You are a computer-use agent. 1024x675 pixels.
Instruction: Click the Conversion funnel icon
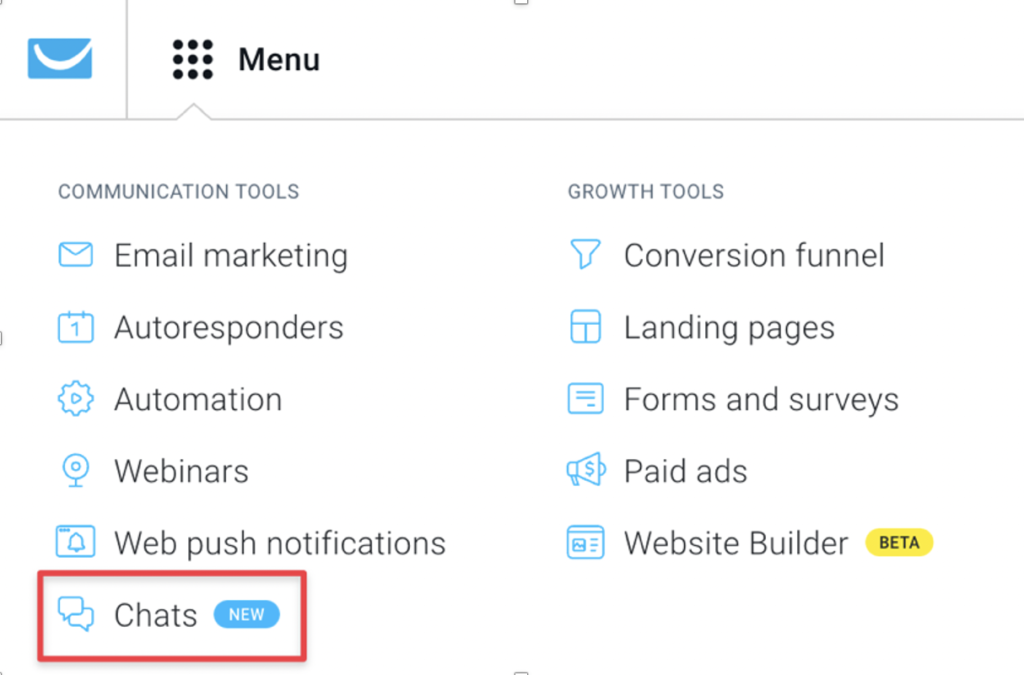(x=585, y=254)
